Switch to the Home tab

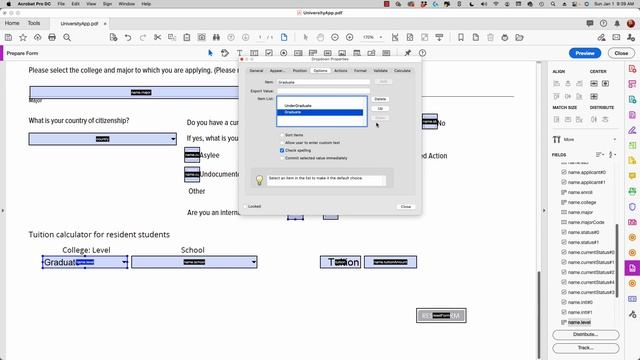pos(12,23)
